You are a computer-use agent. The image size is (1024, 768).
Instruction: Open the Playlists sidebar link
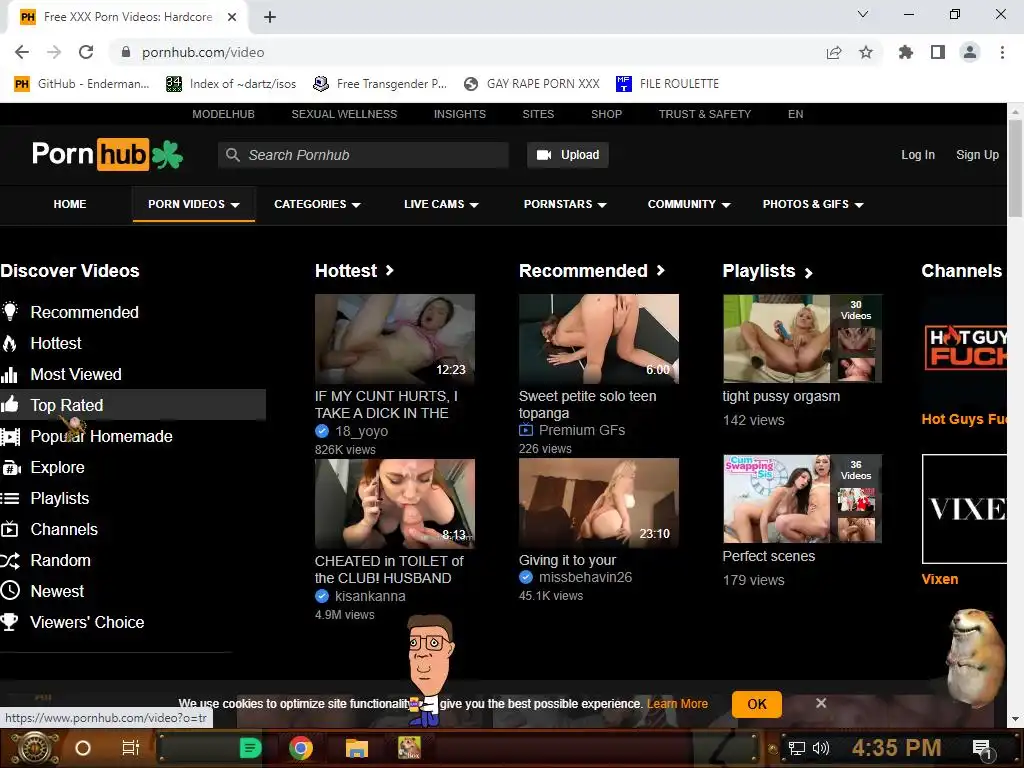(59, 498)
